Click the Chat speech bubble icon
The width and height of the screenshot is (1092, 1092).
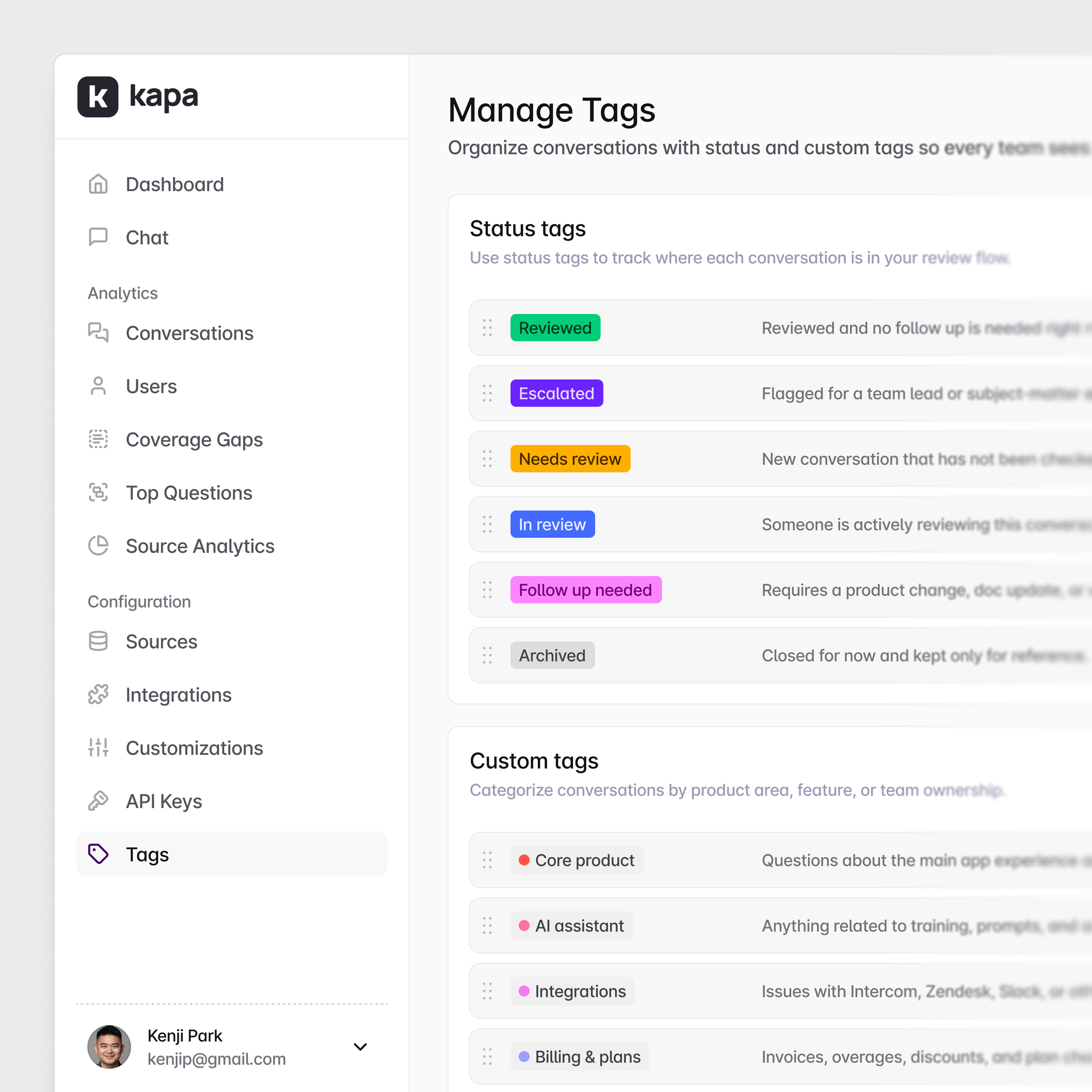(x=98, y=238)
